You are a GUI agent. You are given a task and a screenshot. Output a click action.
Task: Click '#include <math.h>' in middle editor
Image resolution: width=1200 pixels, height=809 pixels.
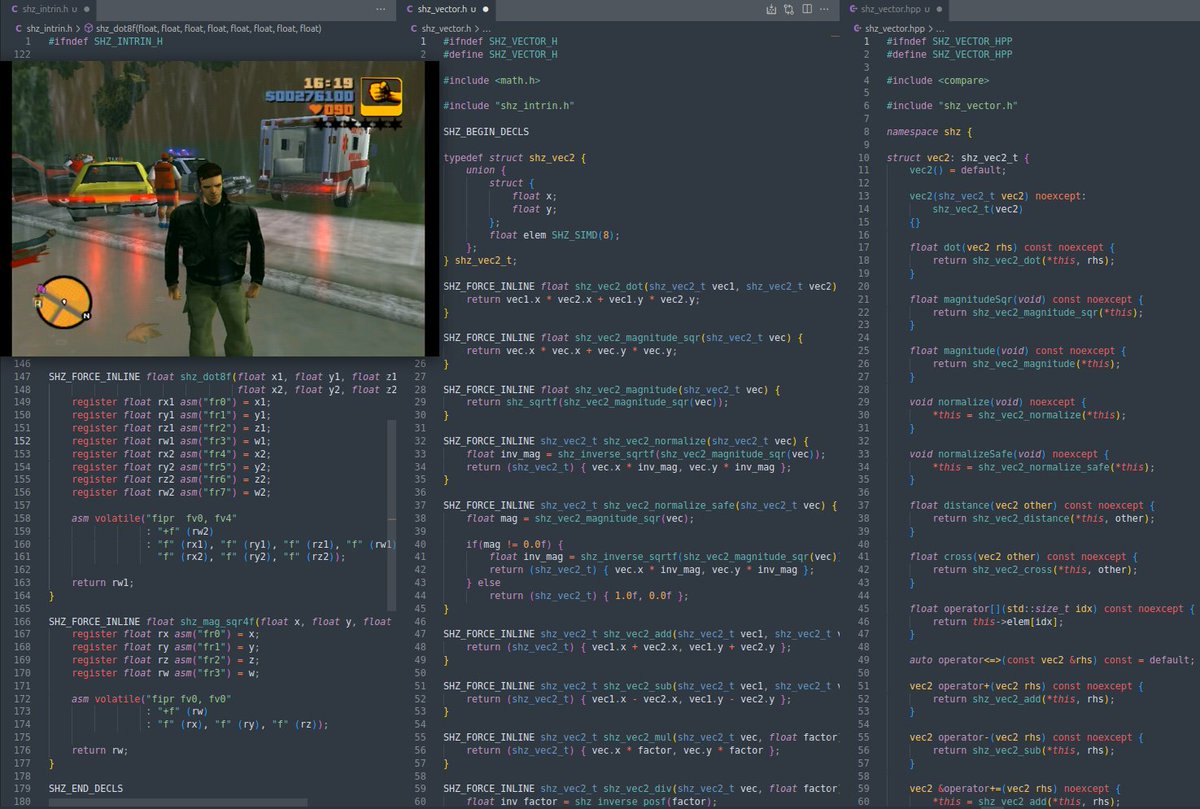(x=492, y=80)
